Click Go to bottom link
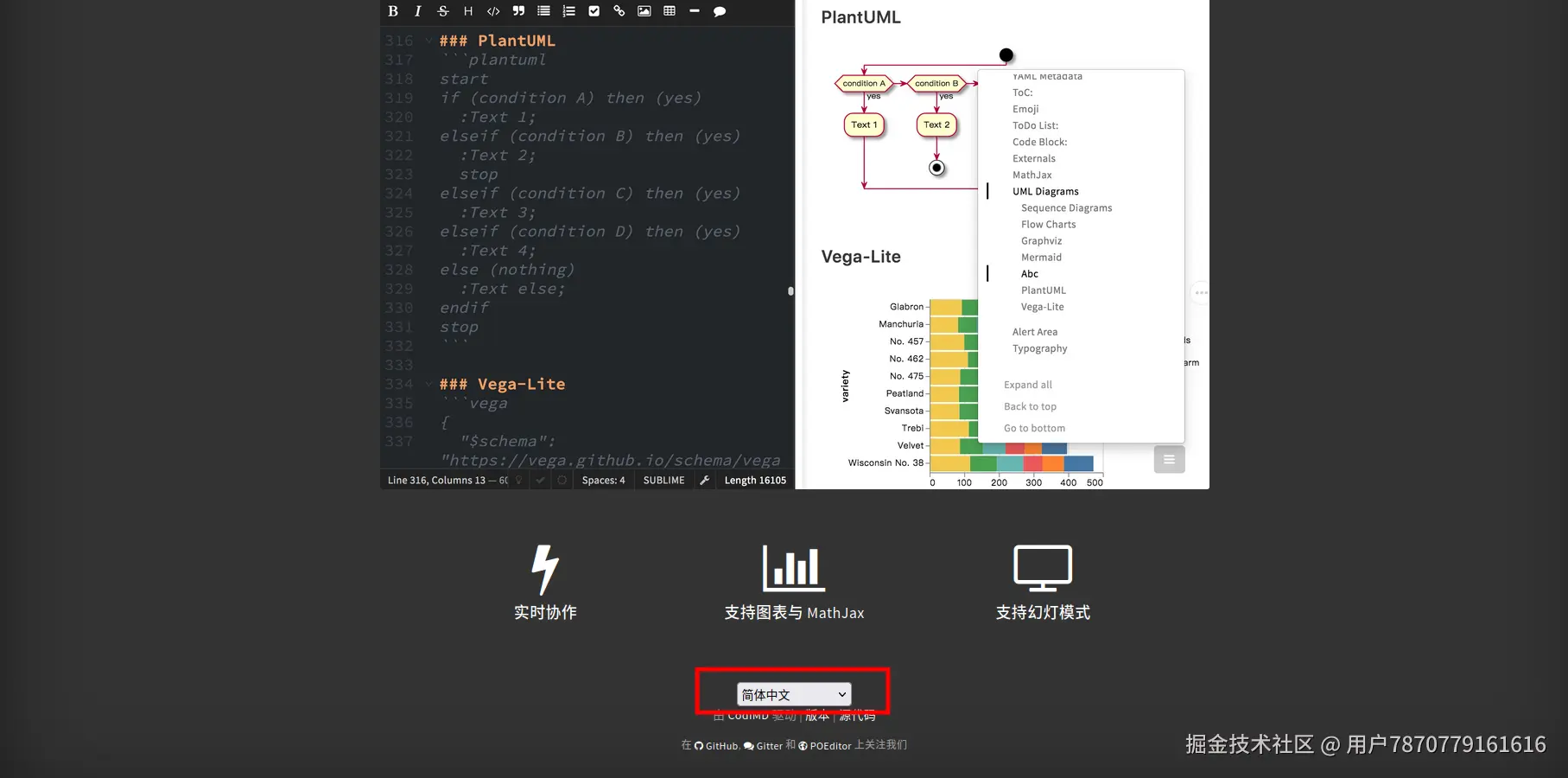 pyautogui.click(x=1035, y=428)
